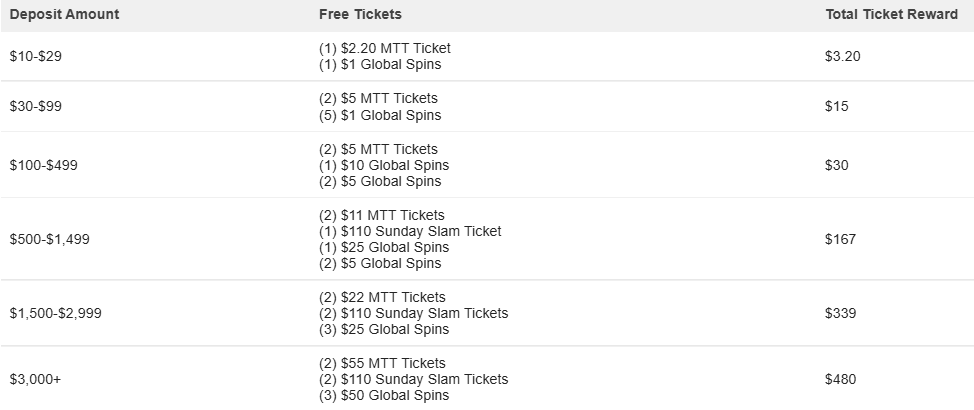974x410 pixels.
Task: Select the $10-$29 deposit tier cell
Action: [36, 57]
